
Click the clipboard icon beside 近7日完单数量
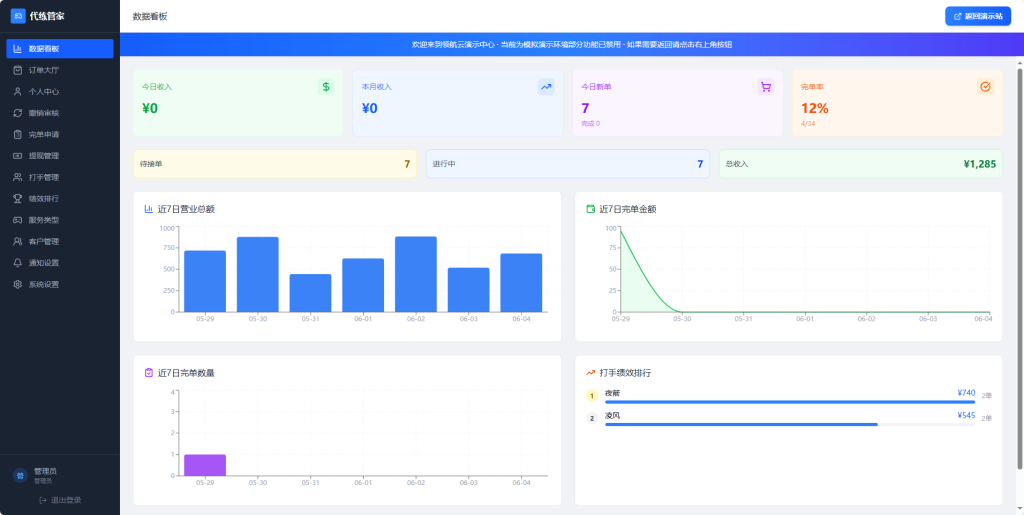coord(148,373)
